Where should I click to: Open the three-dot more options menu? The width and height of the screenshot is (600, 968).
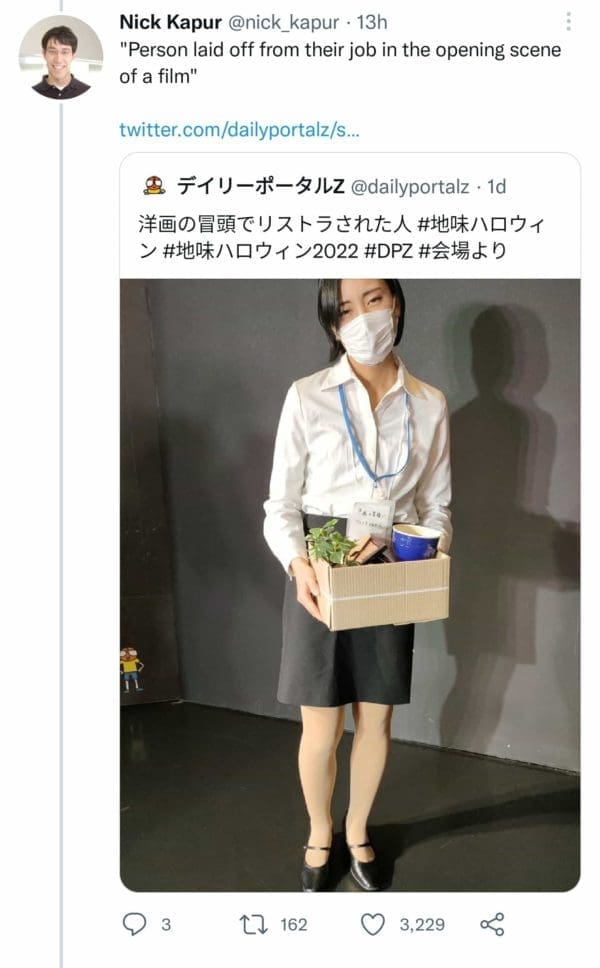[x=569, y=22]
